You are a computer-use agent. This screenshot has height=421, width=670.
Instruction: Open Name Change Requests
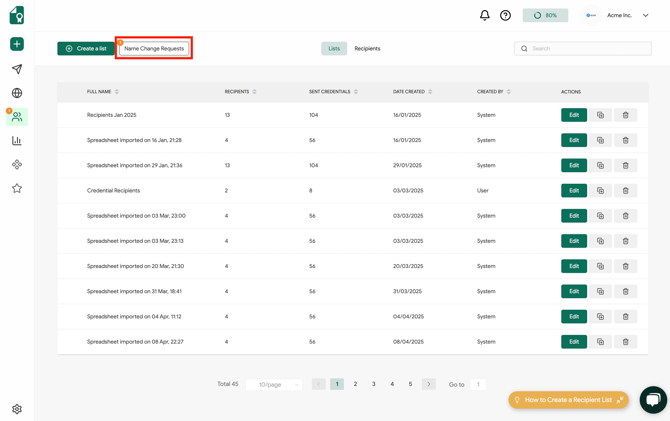[x=154, y=48]
